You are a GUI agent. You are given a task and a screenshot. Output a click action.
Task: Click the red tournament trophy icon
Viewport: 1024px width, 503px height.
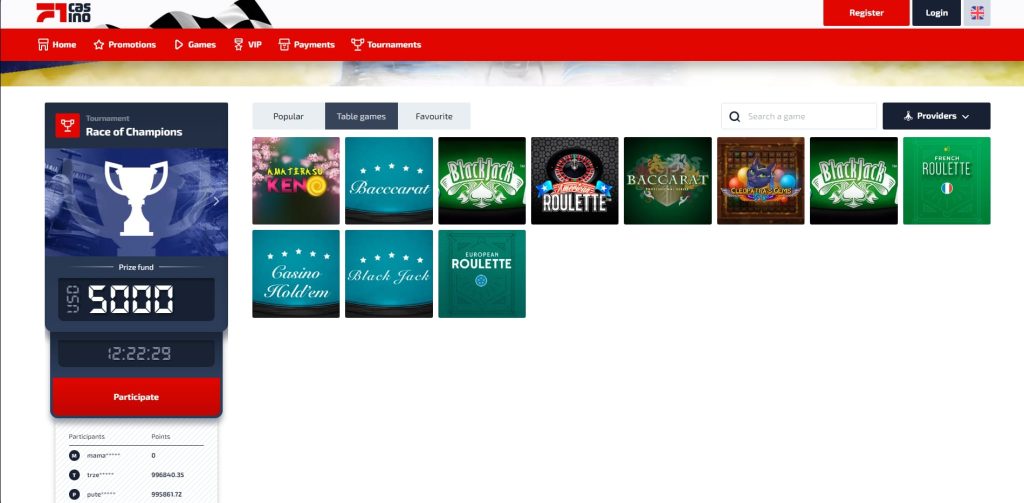pos(68,125)
